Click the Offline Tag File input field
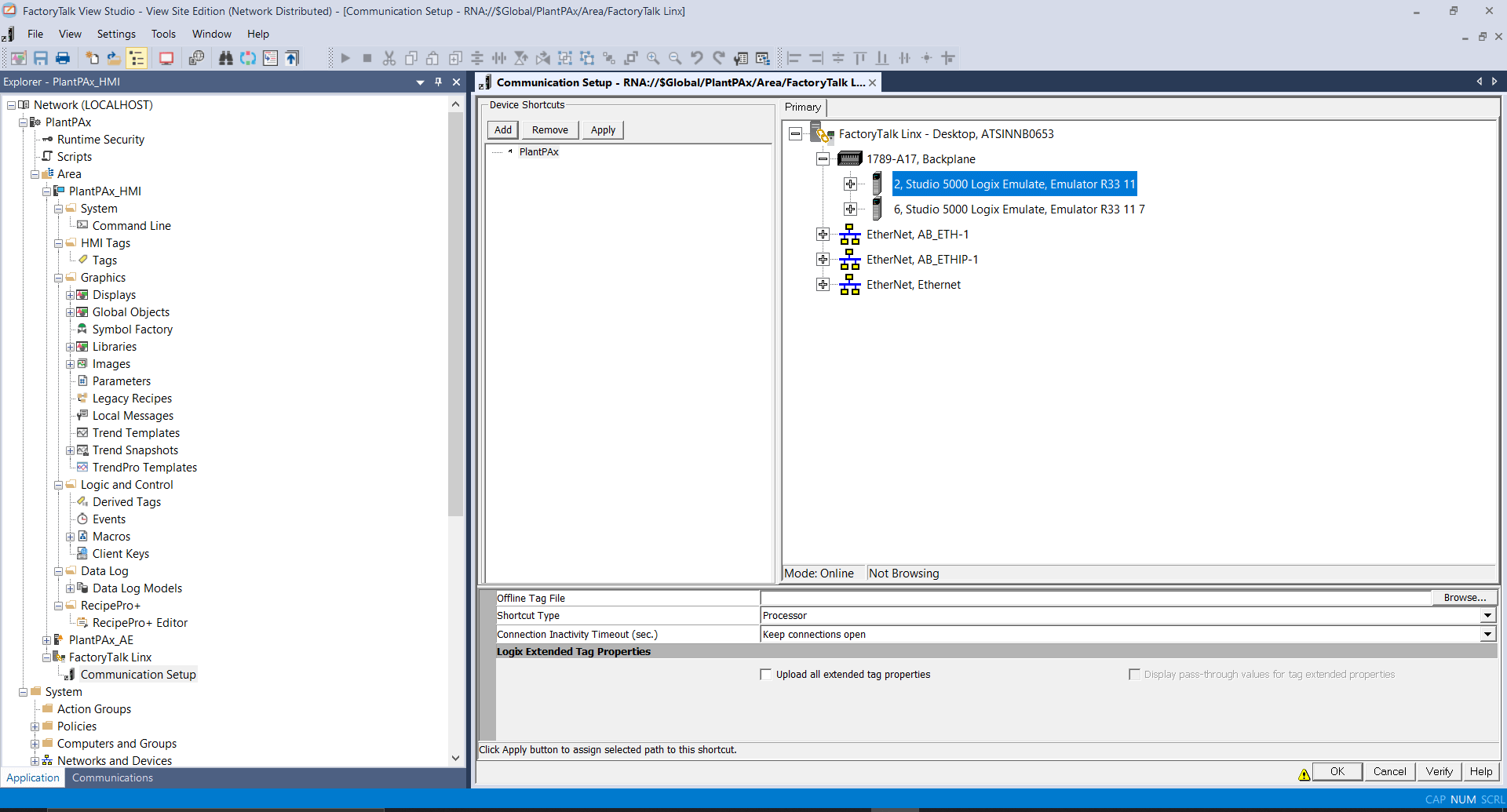 coord(1096,598)
